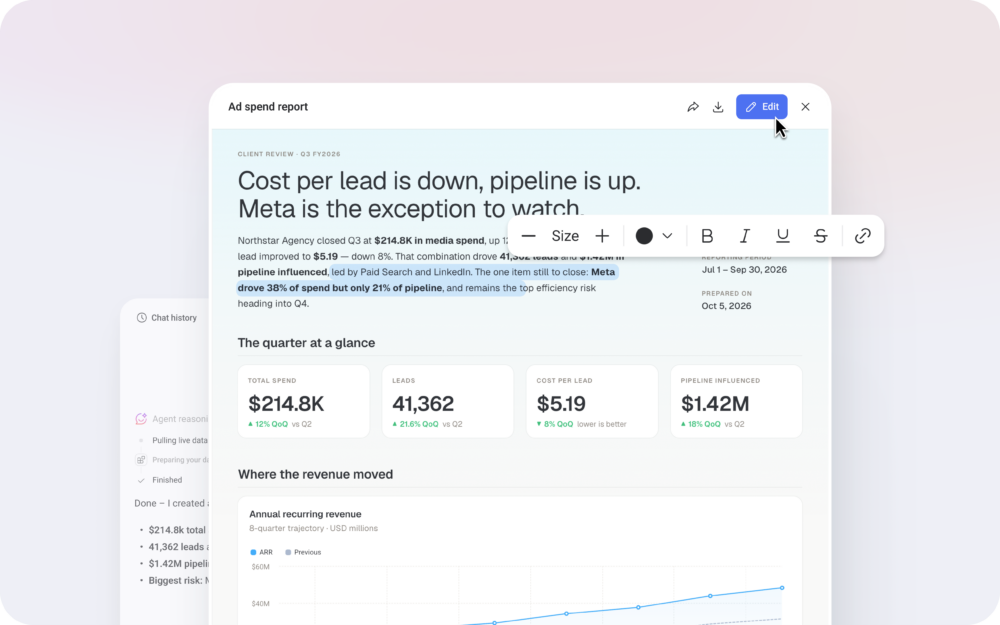The width and height of the screenshot is (1000, 625).
Task: Click the 12% QoQ change under Total Spend
Action: (268, 424)
